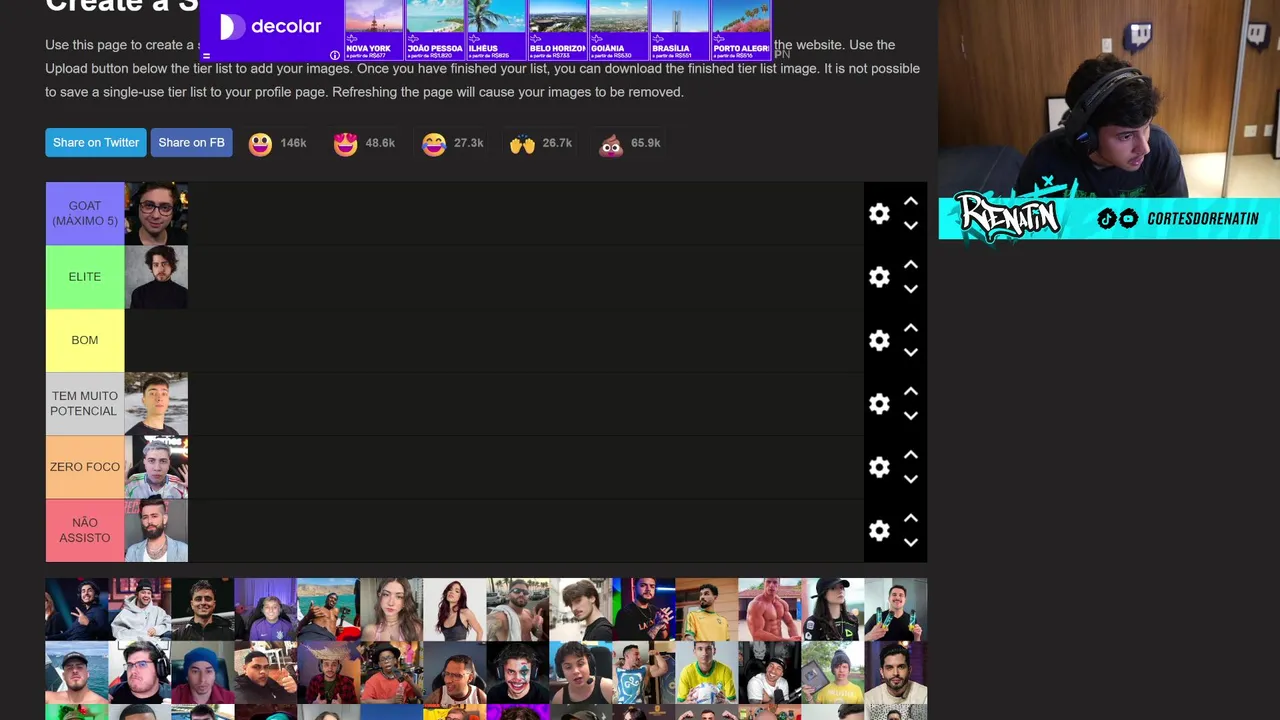Pick the clown face paint streamer thumbnail

(517, 672)
